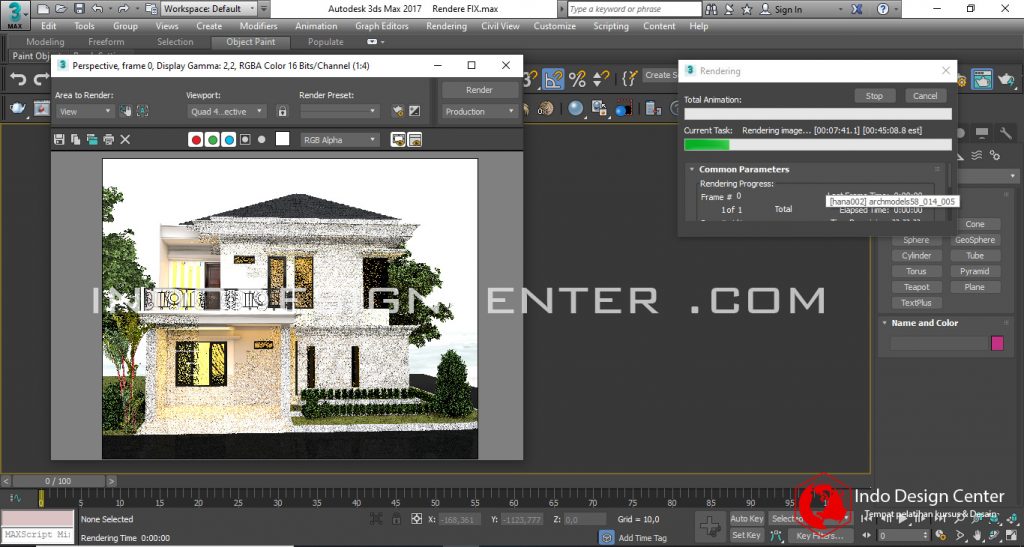Screen dimensions: 1024x547
Task: Click the Clear (X) icon in render window
Action: pos(125,140)
